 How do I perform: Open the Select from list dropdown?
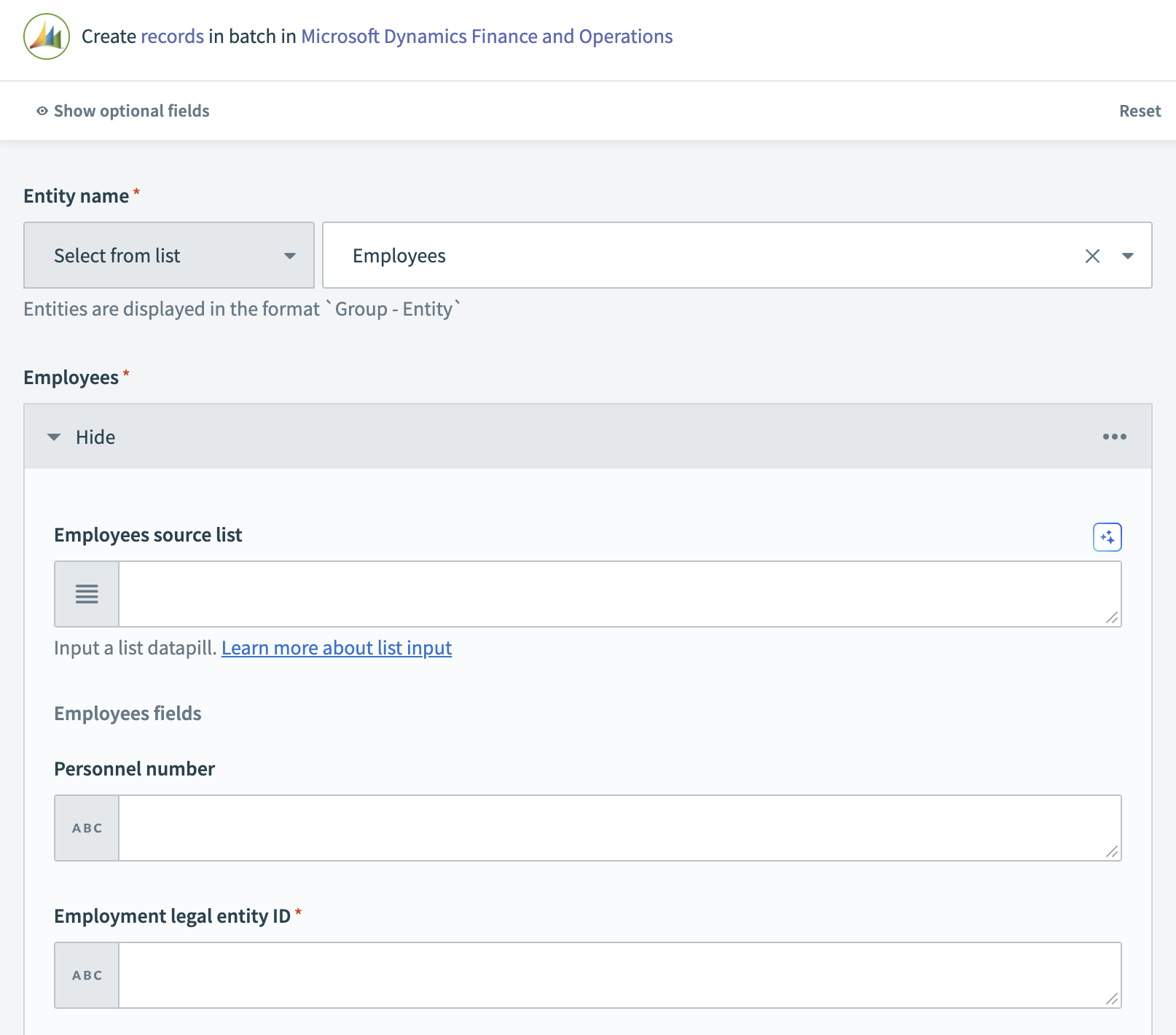(x=168, y=255)
